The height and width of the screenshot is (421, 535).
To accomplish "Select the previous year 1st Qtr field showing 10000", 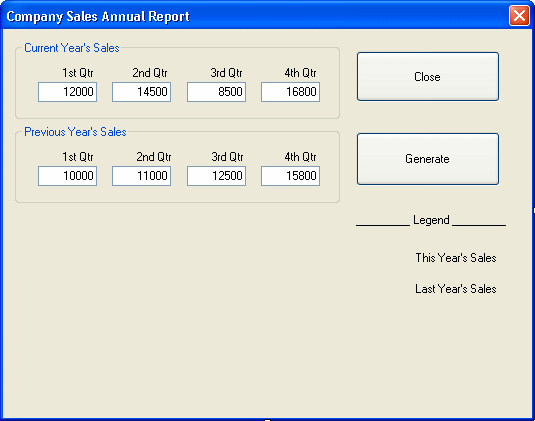I will [68, 176].
